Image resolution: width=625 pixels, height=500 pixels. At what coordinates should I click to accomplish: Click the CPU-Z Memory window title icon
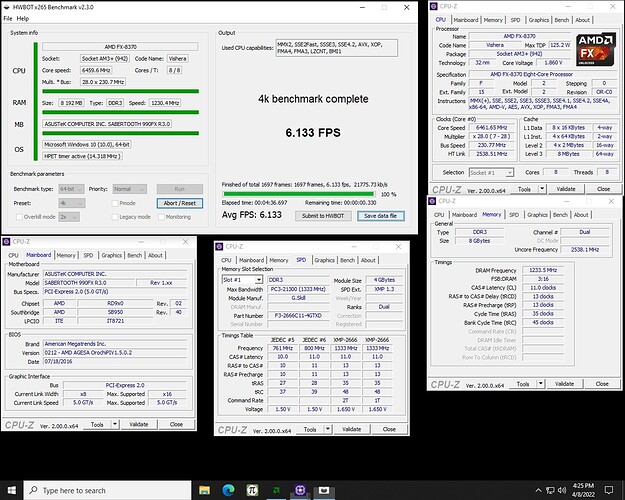tap(432, 201)
